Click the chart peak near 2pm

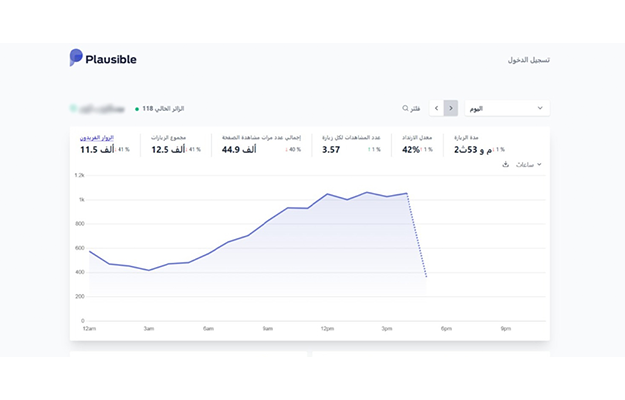pyautogui.click(x=367, y=192)
